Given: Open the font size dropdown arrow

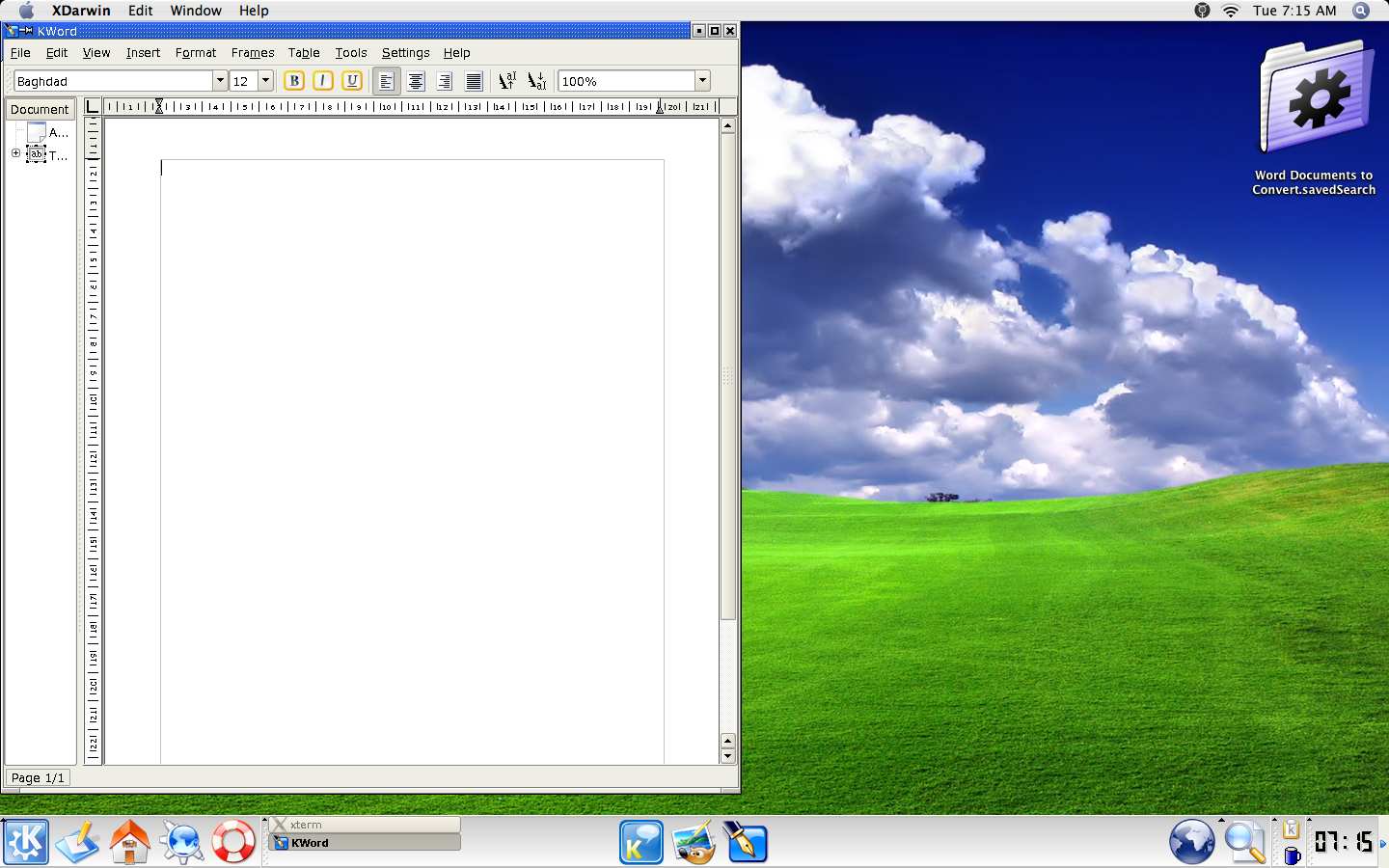Looking at the screenshot, I should pyautogui.click(x=265, y=81).
